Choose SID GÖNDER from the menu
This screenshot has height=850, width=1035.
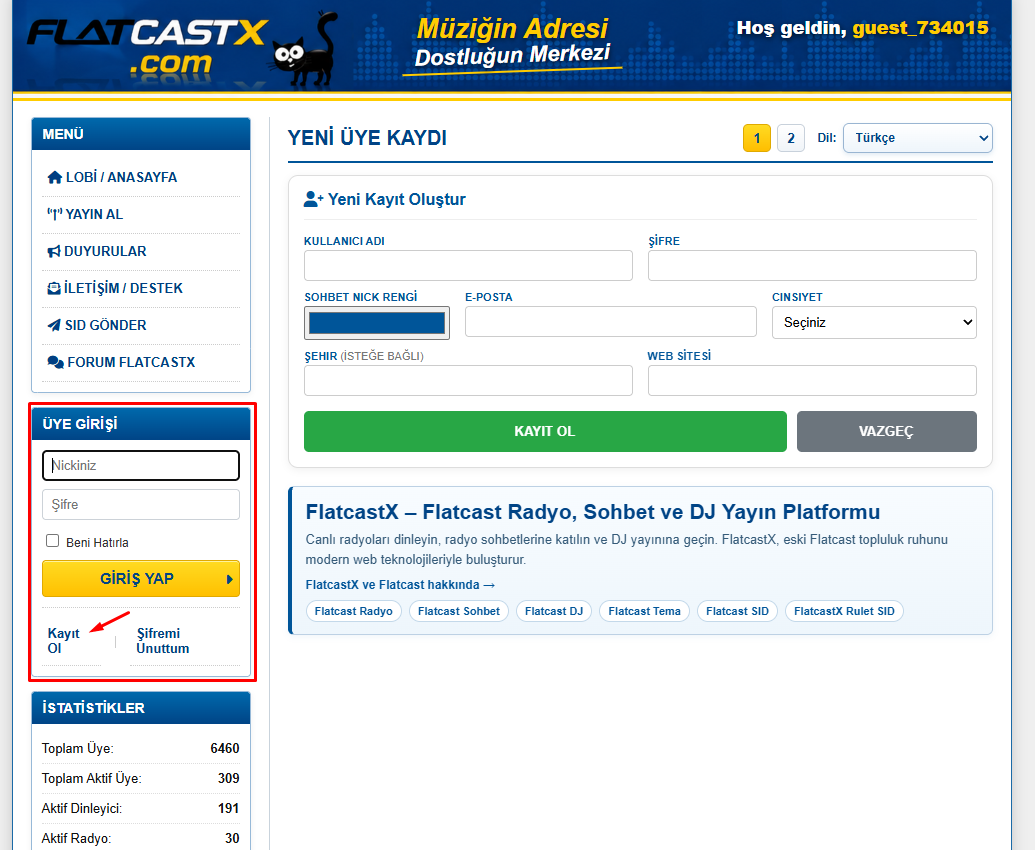pos(141,325)
